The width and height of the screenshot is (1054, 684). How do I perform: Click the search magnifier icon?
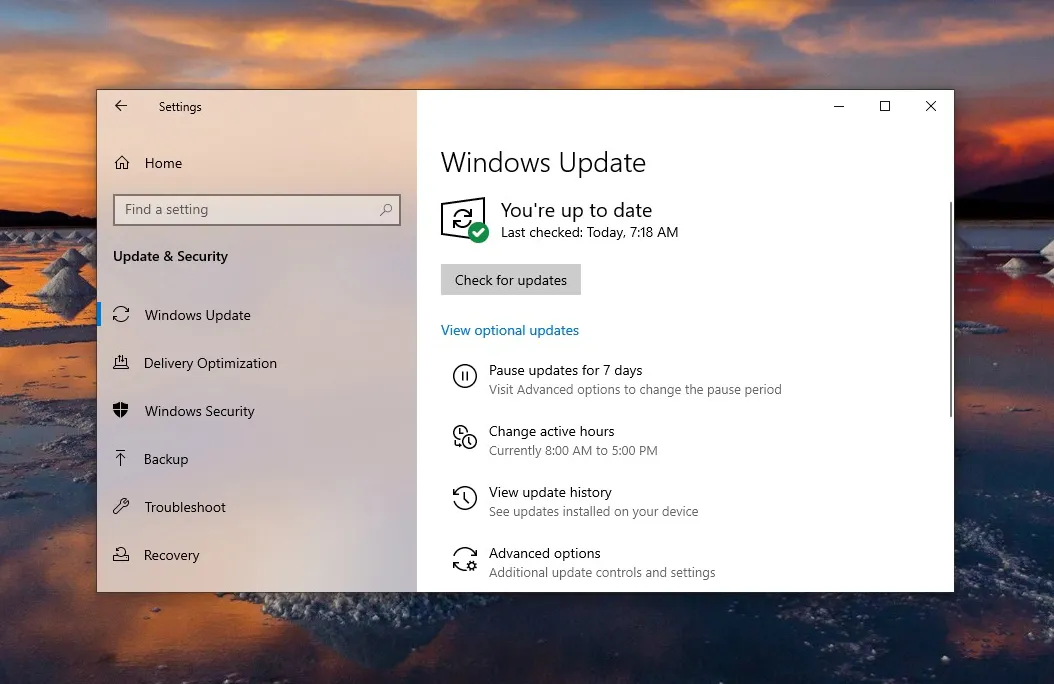pos(386,210)
